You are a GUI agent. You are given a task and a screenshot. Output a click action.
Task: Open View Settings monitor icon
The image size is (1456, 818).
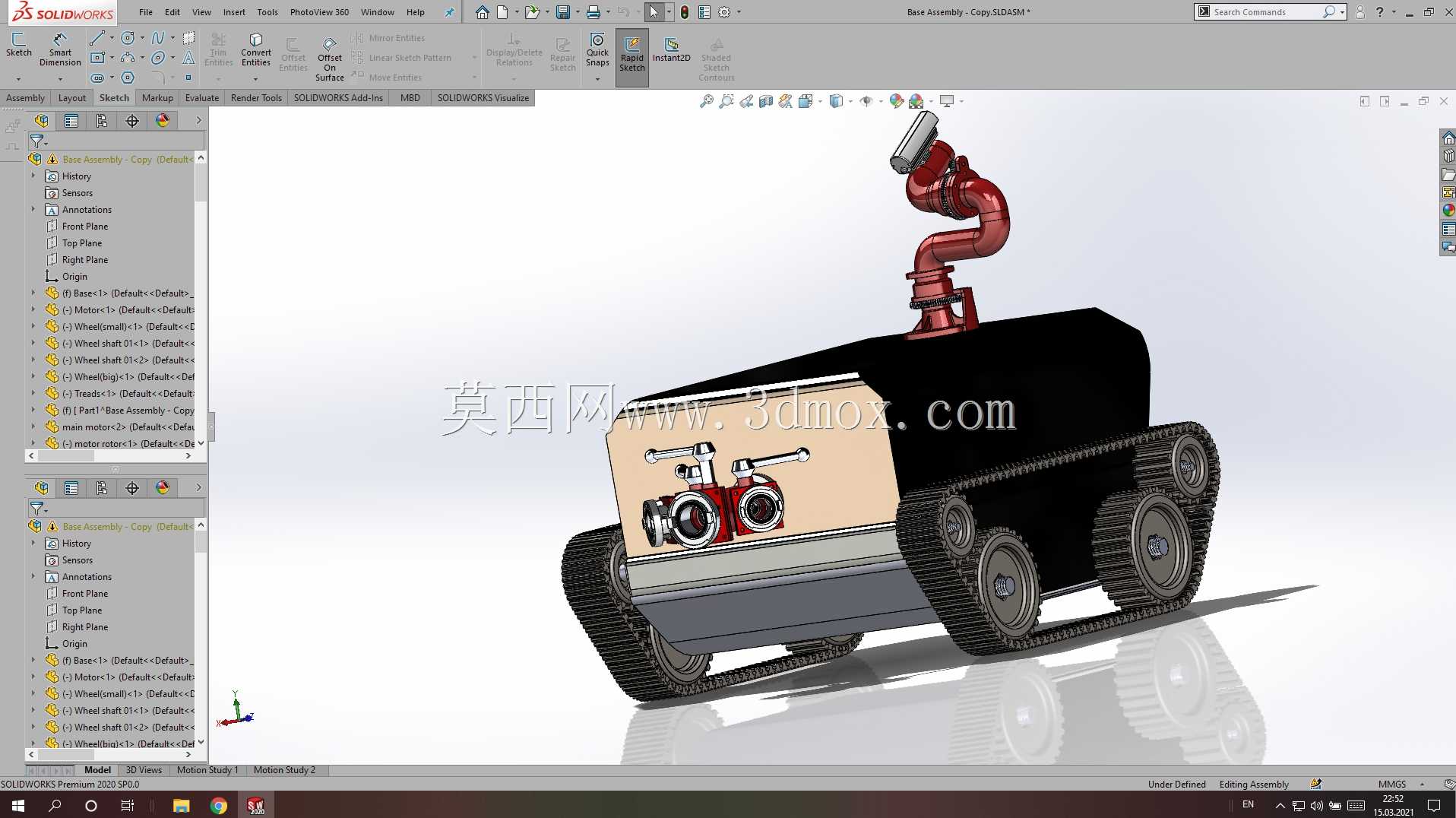947,101
